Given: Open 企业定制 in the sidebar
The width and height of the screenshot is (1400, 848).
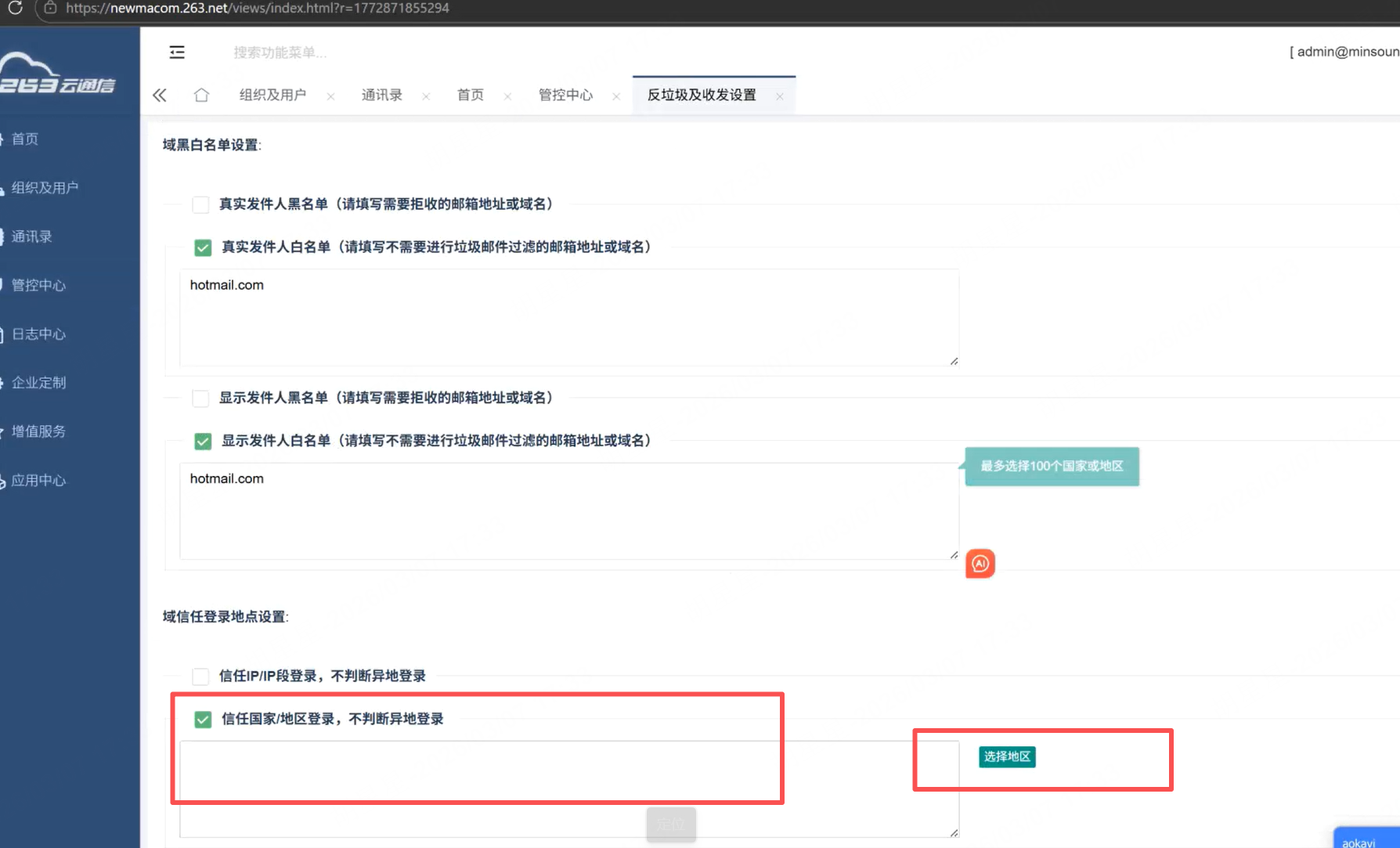Looking at the screenshot, I should click(x=38, y=383).
